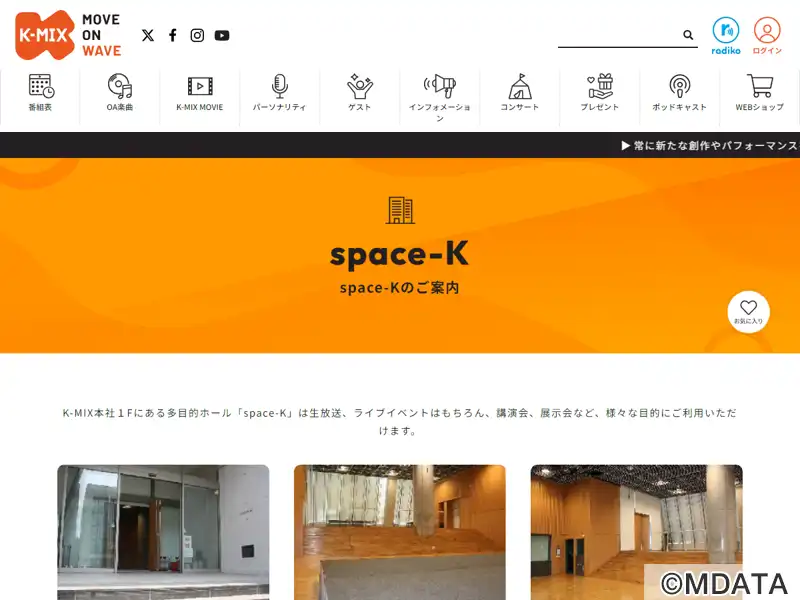Open コンサート concerts page
Image resolution: width=800 pixels, height=600 pixels.
(519, 93)
